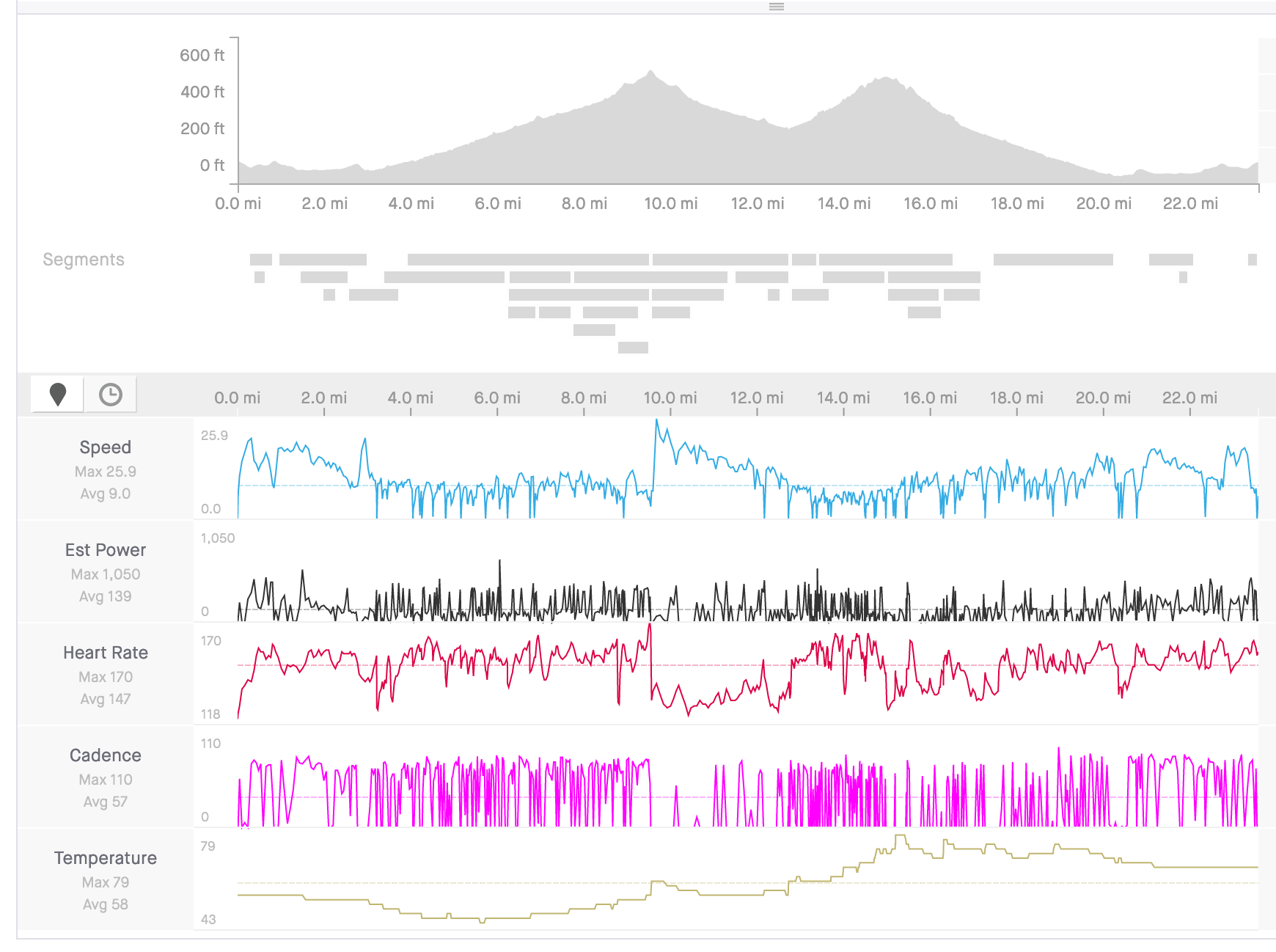Viewport: 1276px width, 952px height.
Task: Click the 79 temperature scale value
Action: 208,846
